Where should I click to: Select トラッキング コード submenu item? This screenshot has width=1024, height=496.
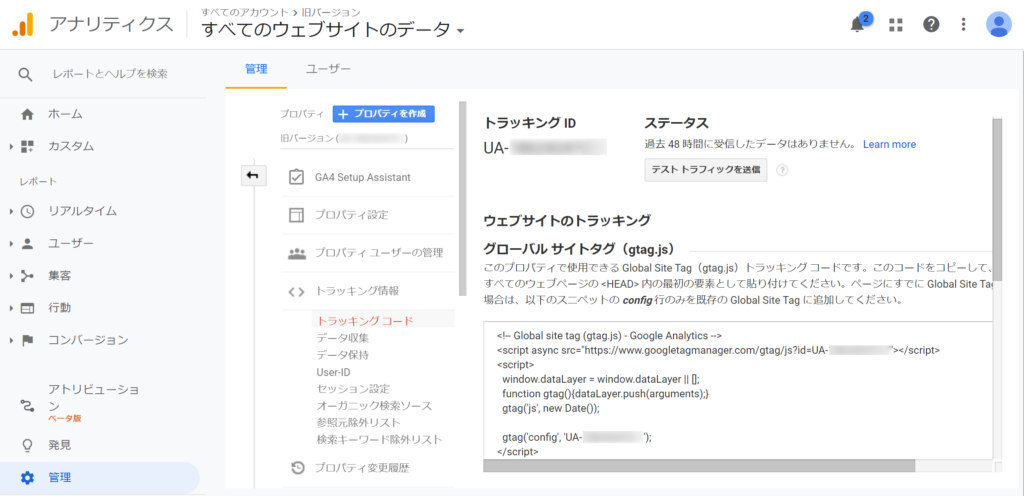364,321
